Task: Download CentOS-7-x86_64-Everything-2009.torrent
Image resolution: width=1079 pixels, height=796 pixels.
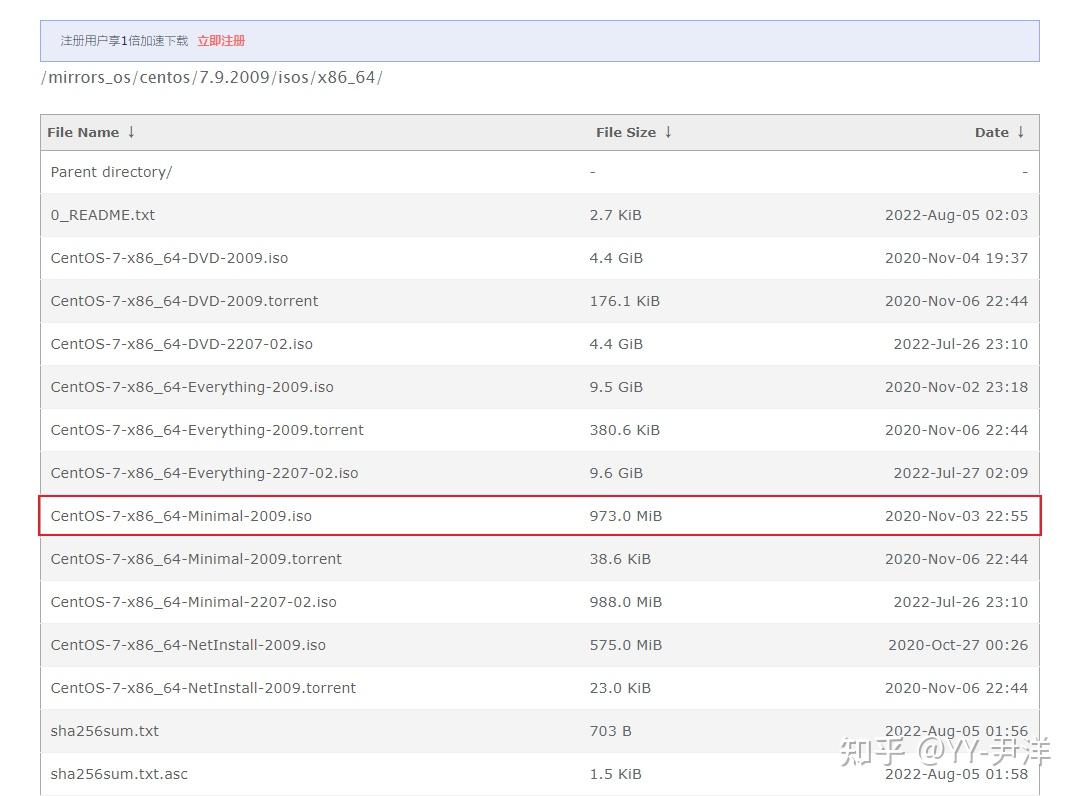Action: click(x=207, y=430)
